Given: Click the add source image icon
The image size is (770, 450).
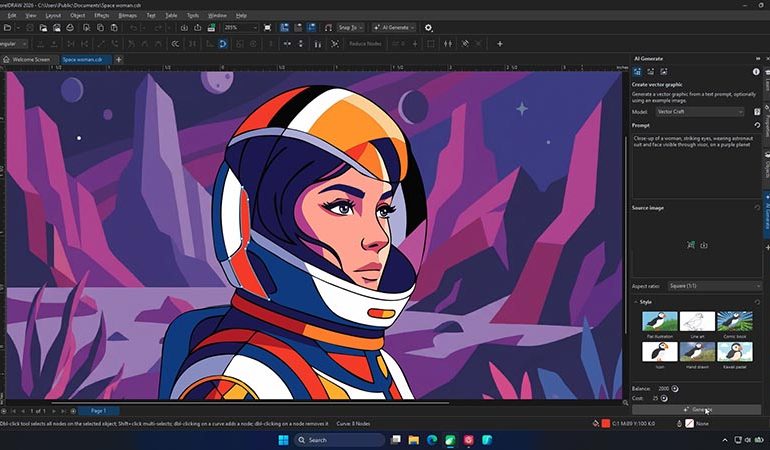Looking at the screenshot, I should [691, 245].
